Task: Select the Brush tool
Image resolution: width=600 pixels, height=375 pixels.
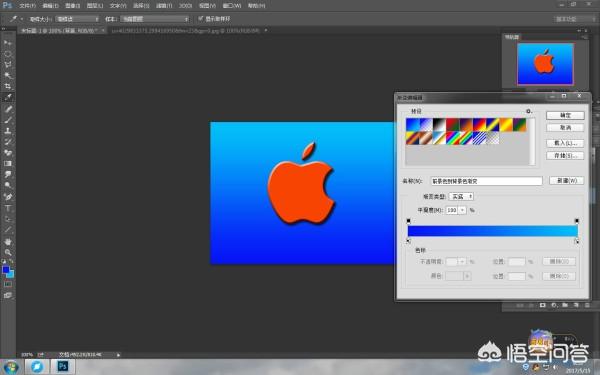Action: pyautogui.click(x=8, y=120)
